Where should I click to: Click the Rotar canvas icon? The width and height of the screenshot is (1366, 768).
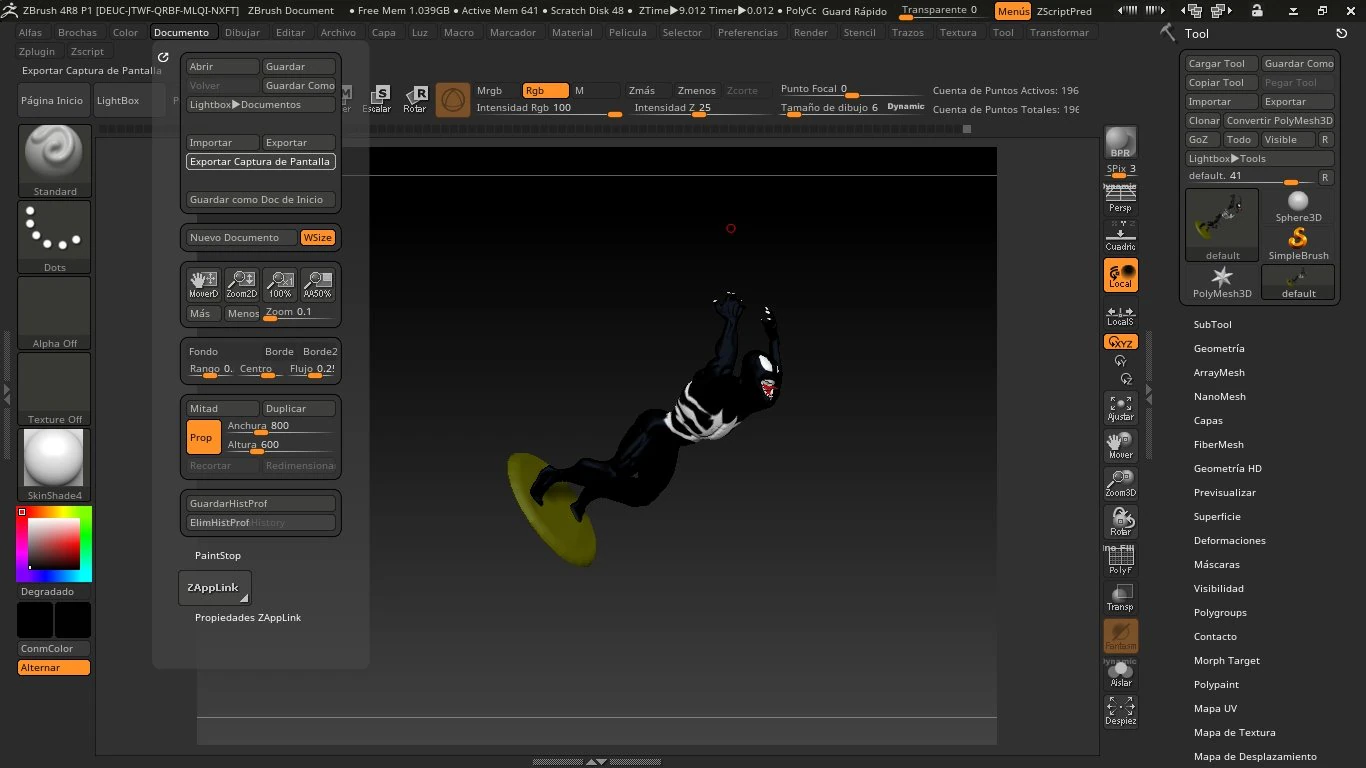1120,522
